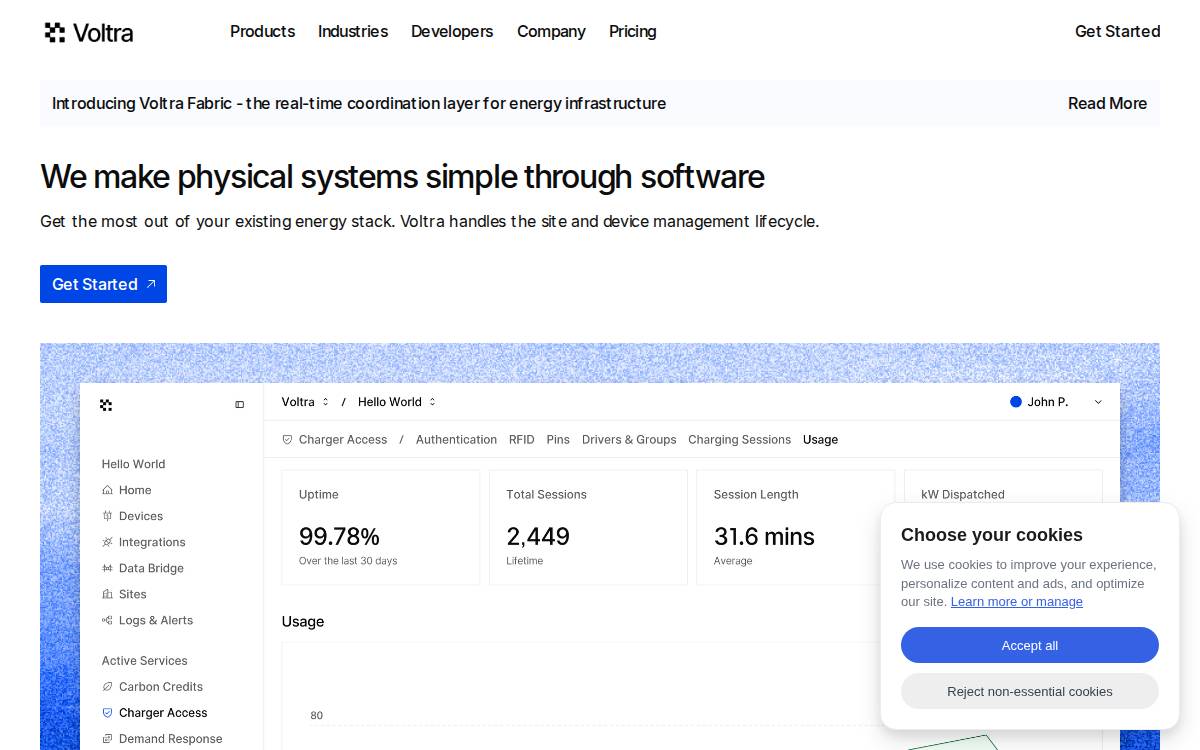
Task: Click Accept all cookies button
Action: [x=1030, y=645]
